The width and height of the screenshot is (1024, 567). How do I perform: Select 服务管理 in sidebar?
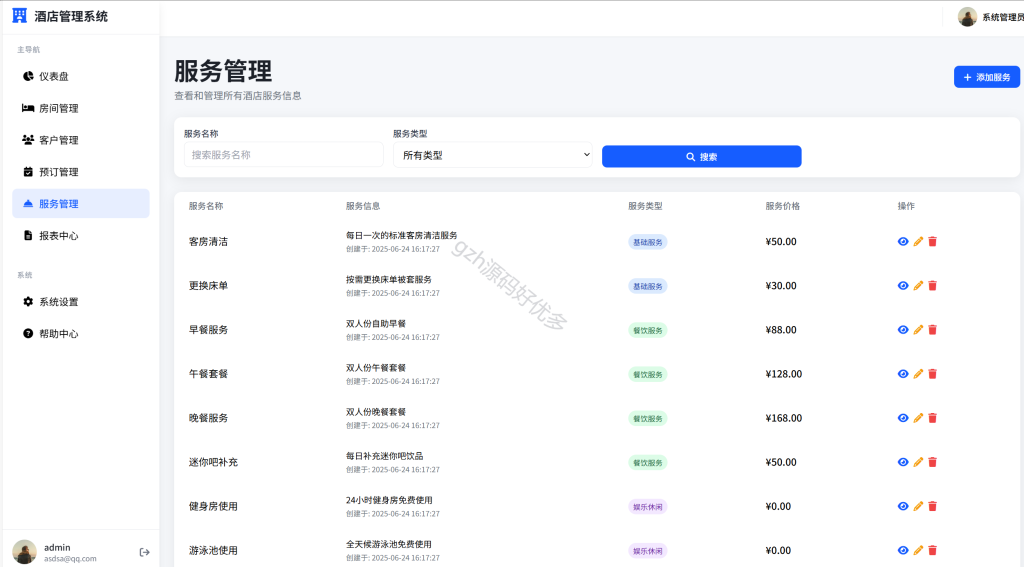click(81, 204)
